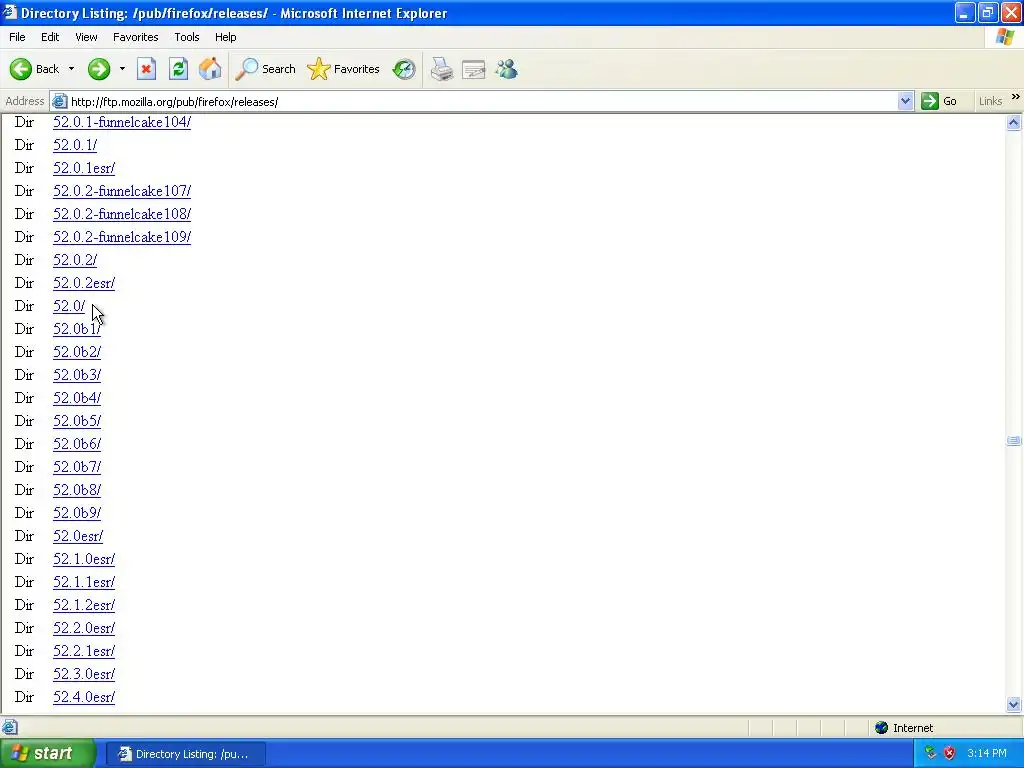Open the 52.0.2-funnelcake109/ directory link

point(121,236)
